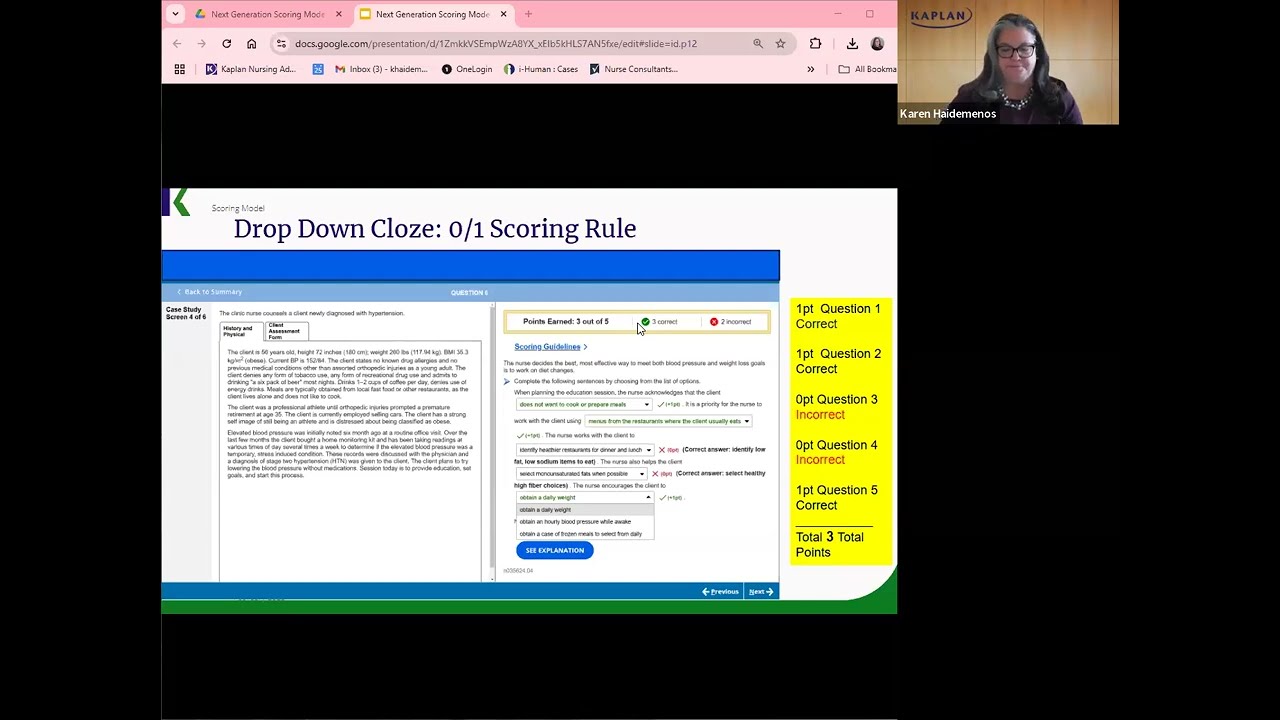Click the Scoring Model label on the slide
The height and width of the screenshot is (720, 1280).
pos(238,209)
